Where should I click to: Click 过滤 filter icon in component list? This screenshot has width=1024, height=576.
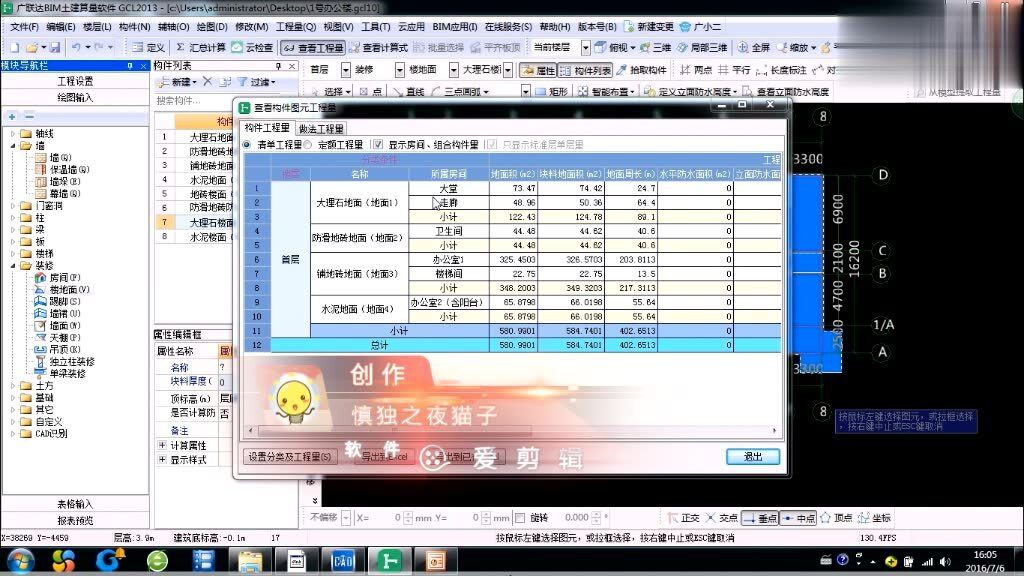tap(256, 82)
